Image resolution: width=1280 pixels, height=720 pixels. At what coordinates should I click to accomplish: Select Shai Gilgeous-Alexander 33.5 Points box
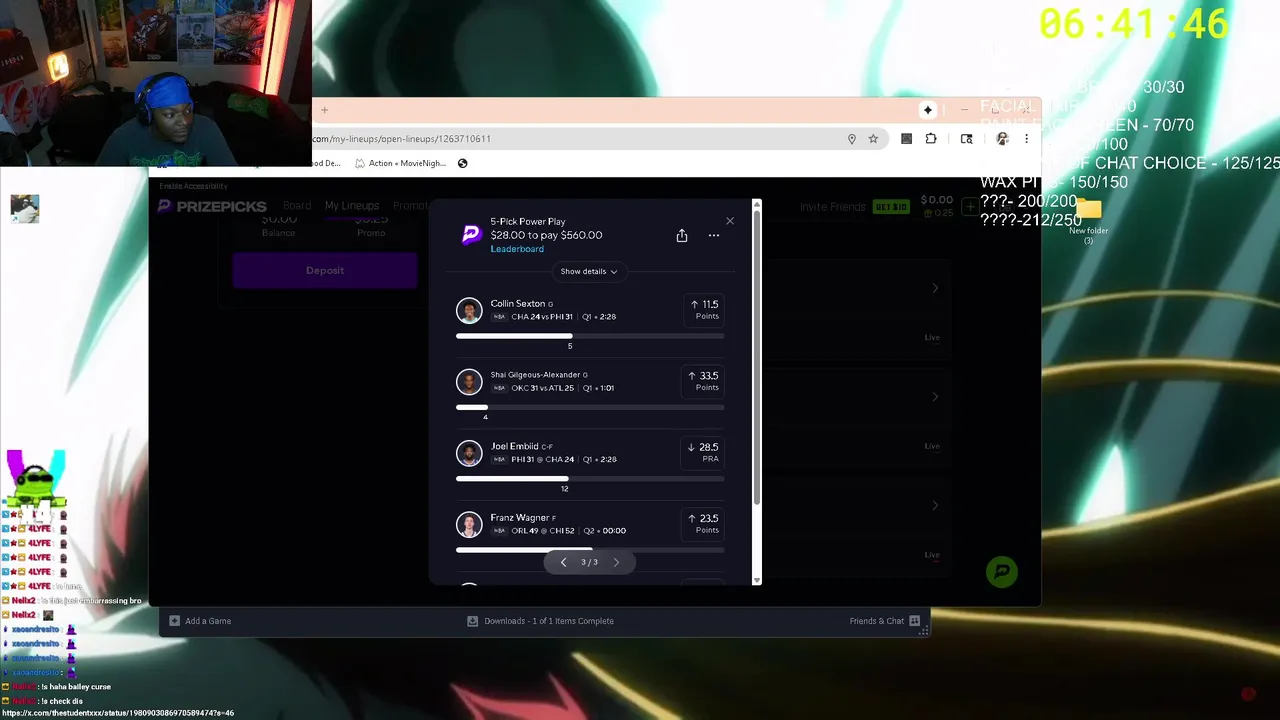point(703,381)
